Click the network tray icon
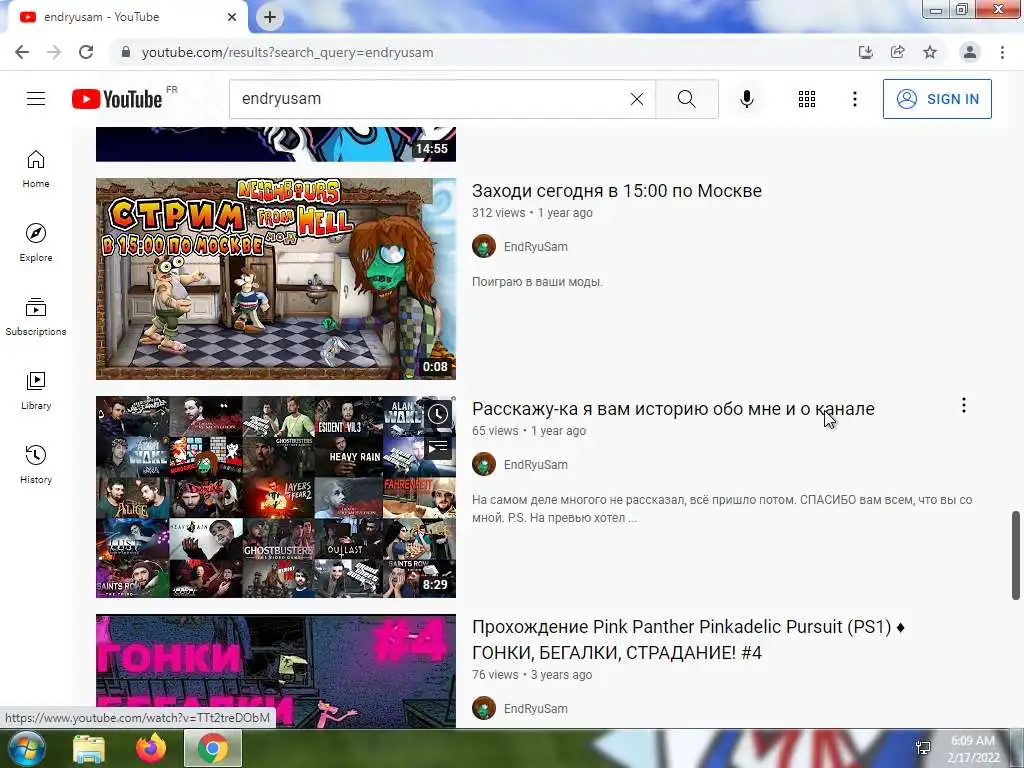This screenshot has height=768, width=1024. [x=923, y=748]
